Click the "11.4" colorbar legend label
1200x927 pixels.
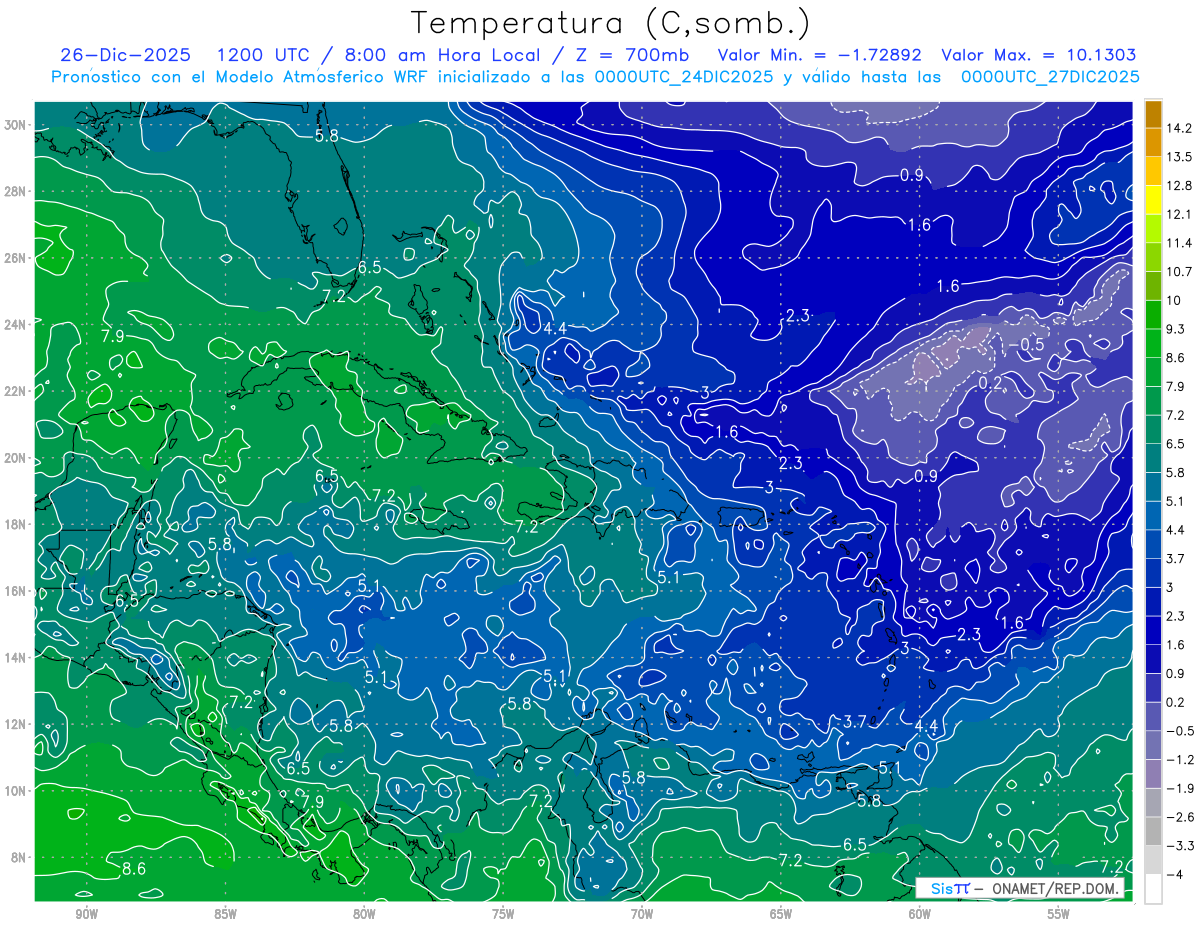(1181, 243)
